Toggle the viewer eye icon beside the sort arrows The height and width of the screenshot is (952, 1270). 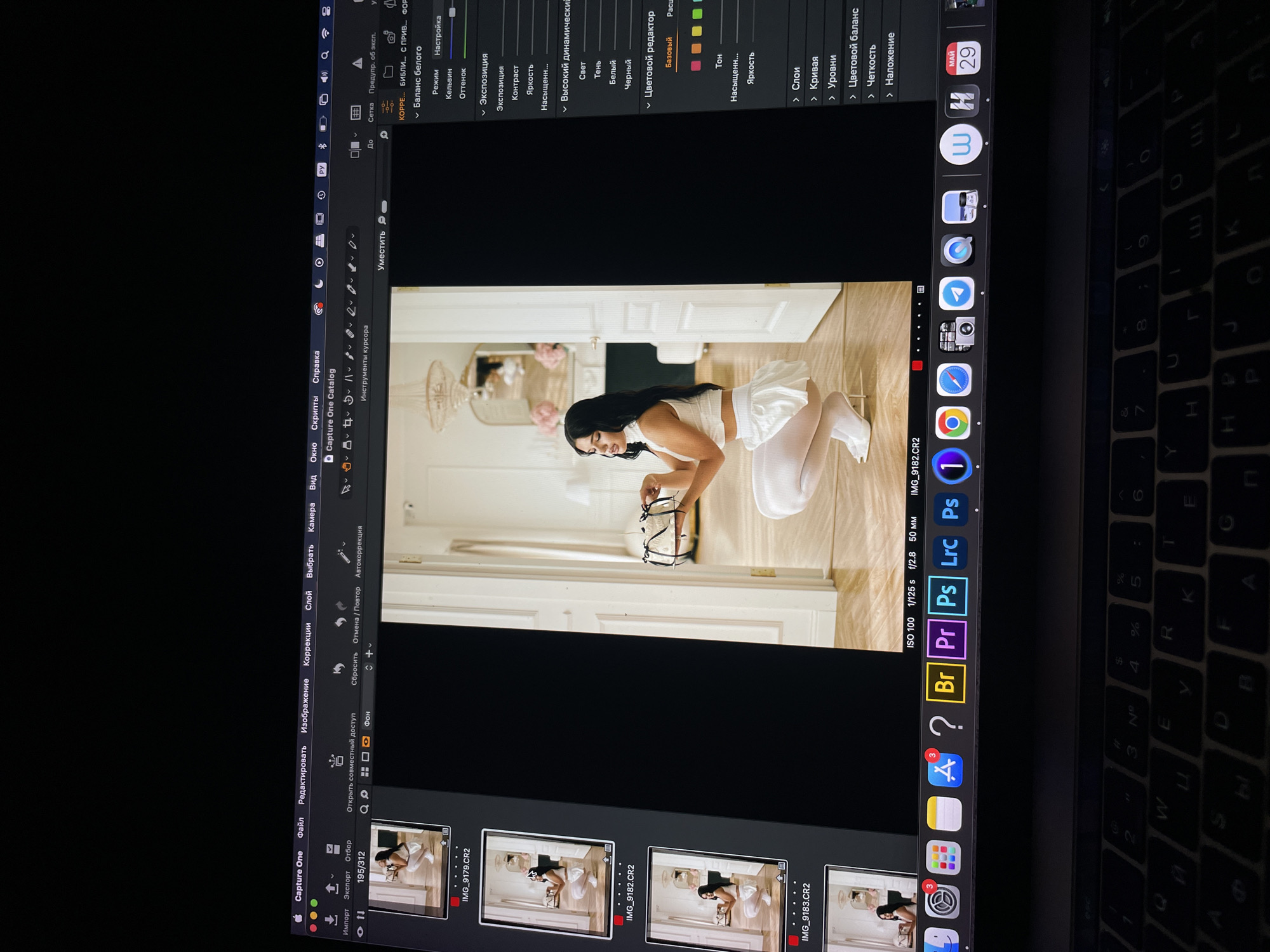click(359, 931)
